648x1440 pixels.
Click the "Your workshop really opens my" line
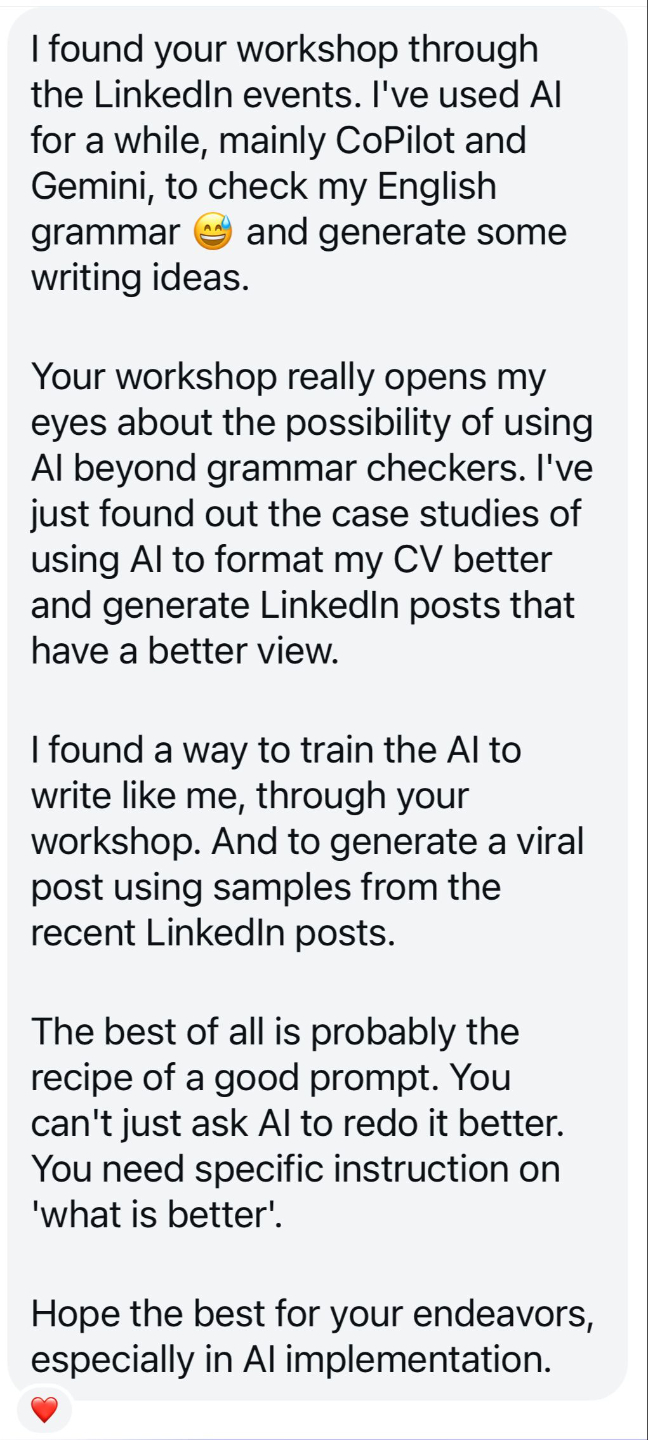290,377
